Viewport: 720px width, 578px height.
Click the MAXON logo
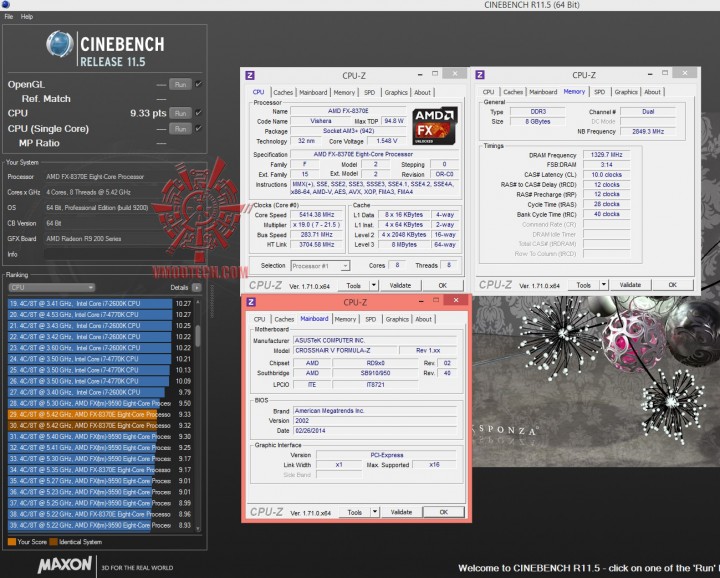[65, 565]
